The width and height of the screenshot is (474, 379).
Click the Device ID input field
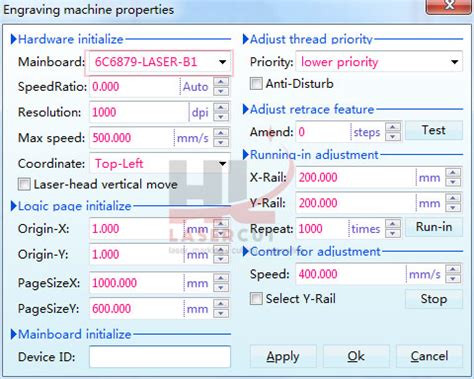pos(160,357)
